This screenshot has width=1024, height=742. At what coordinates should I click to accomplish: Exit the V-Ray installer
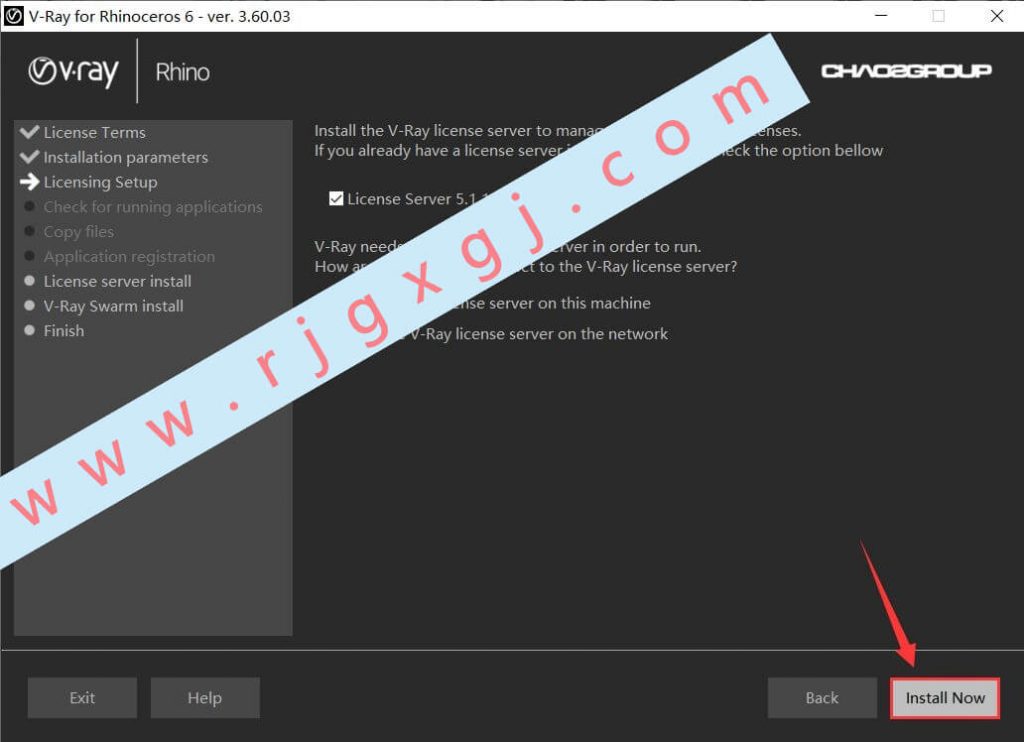[82, 698]
